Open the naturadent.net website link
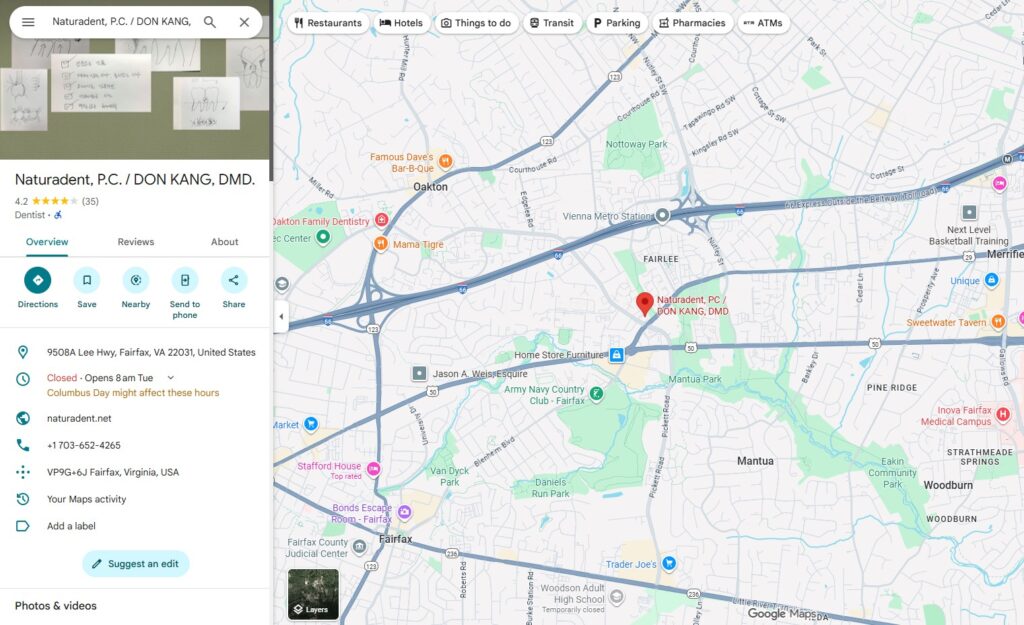This screenshot has width=1024, height=625. (79, 419)
